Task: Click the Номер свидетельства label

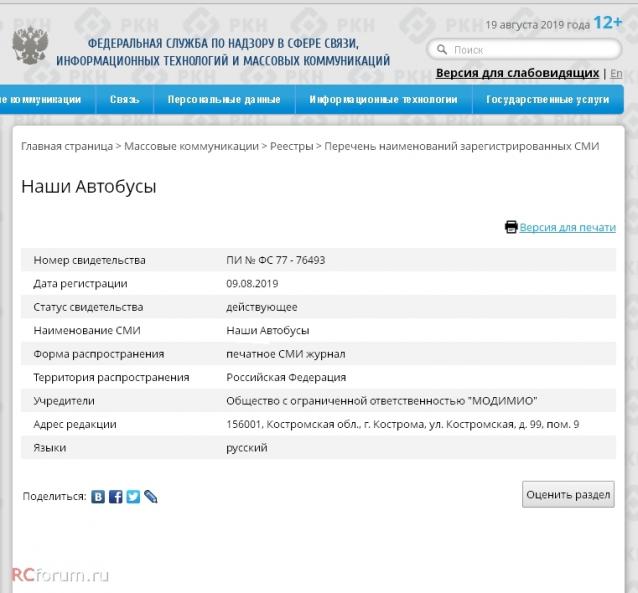Action: click(x=89, y=260)
